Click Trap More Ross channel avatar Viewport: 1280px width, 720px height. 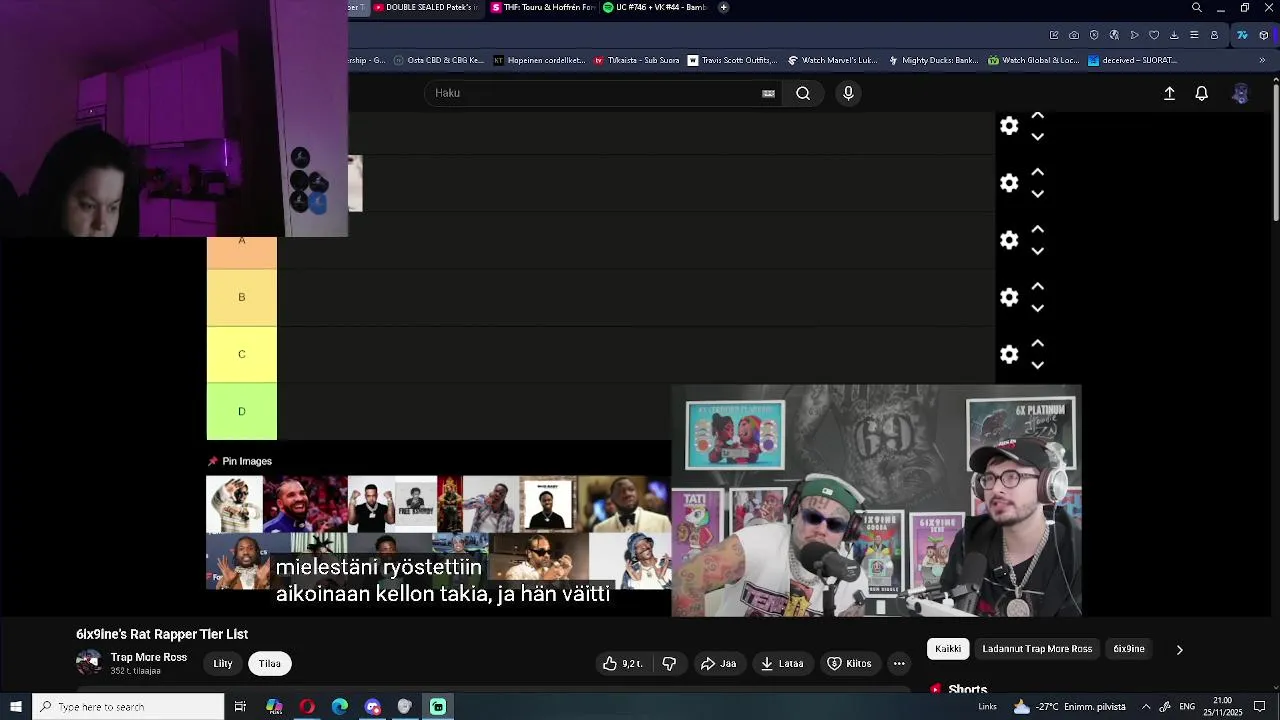89,662
